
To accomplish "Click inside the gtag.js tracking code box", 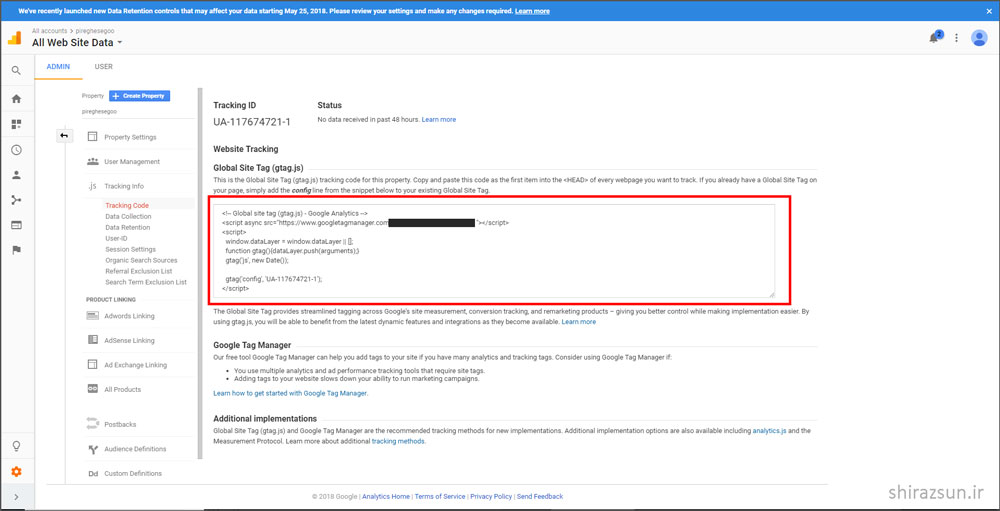I will [492, 251].
